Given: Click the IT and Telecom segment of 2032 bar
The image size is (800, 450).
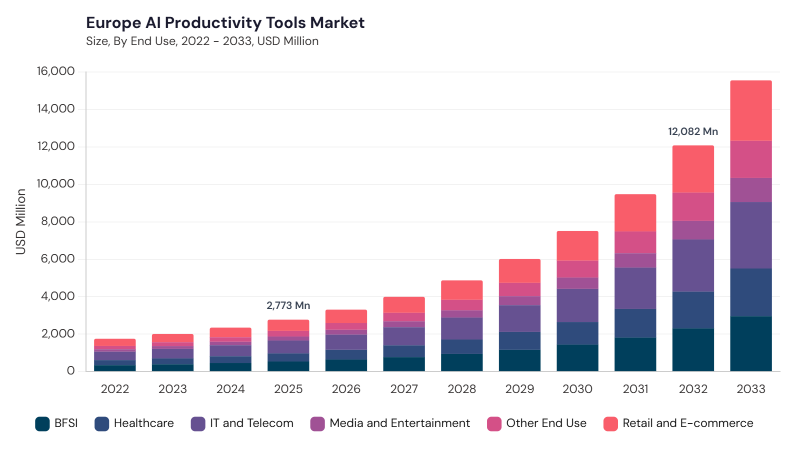Looking at the screenshot, I should pyautogui.click(x=693, y=266).
